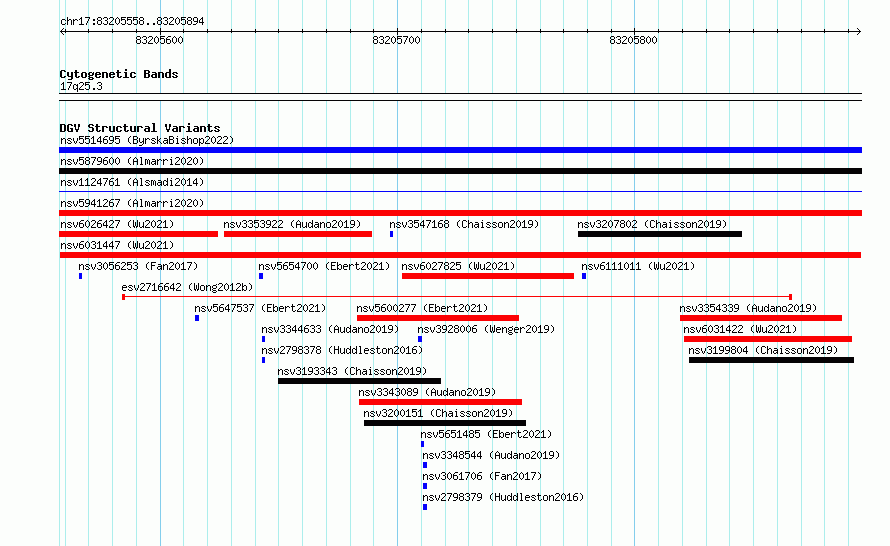890x546 pixels.
Task: Open nsv6111011 (Wu2021) label
Action: coord(638,266)
